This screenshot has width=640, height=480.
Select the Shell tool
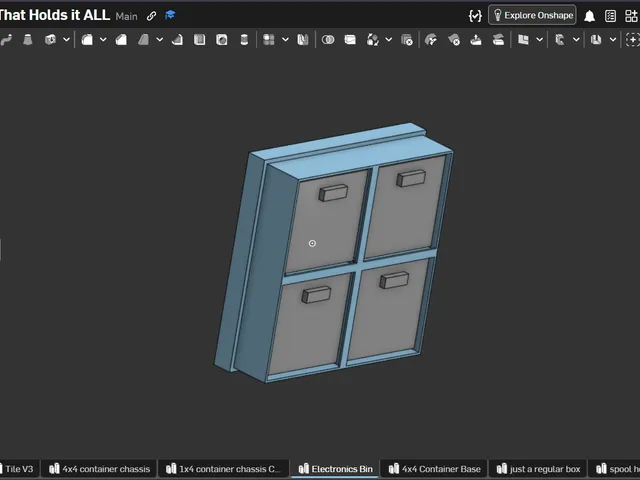(200, 40)
